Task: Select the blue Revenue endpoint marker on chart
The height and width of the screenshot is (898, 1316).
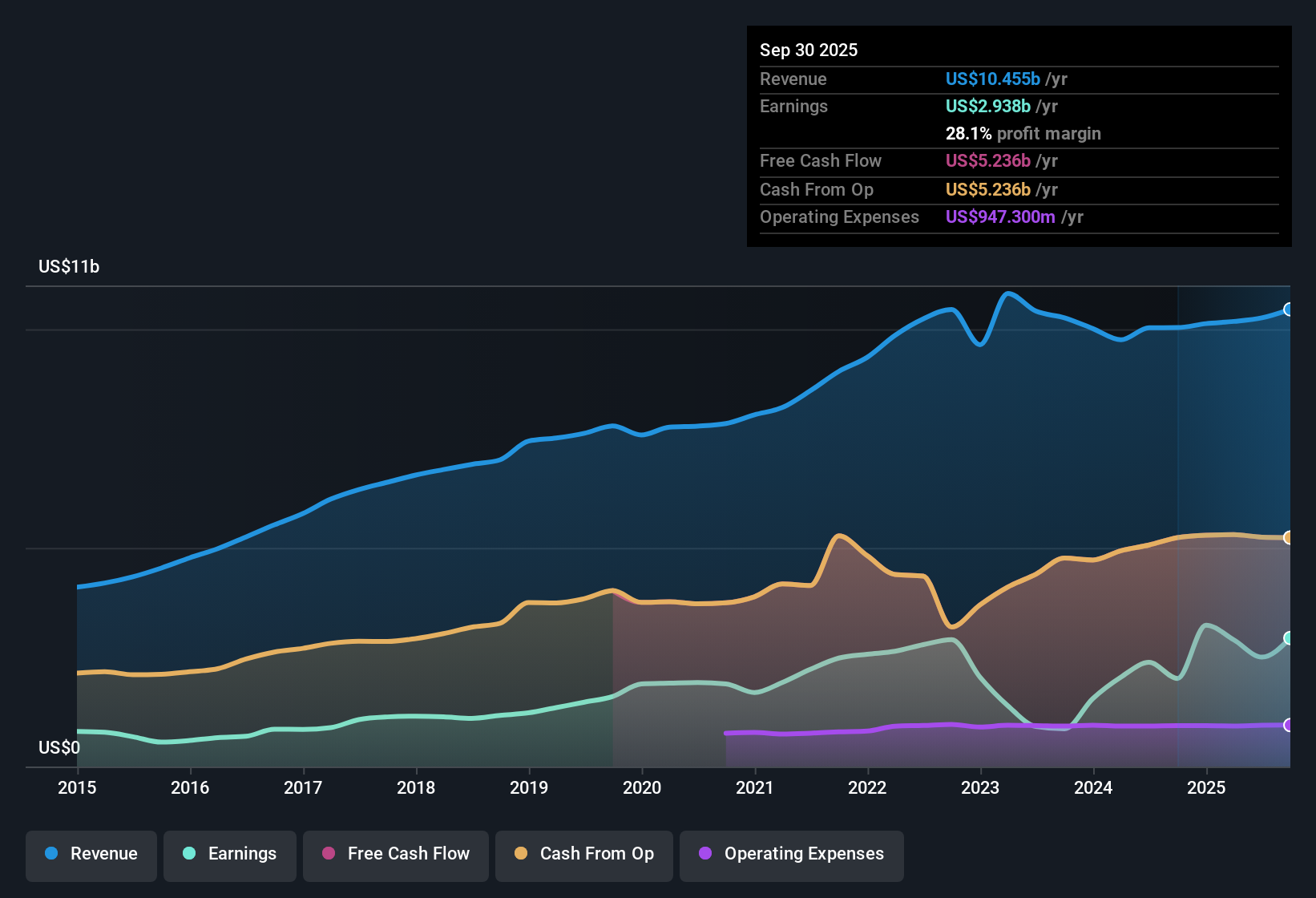Action: 1290,309
